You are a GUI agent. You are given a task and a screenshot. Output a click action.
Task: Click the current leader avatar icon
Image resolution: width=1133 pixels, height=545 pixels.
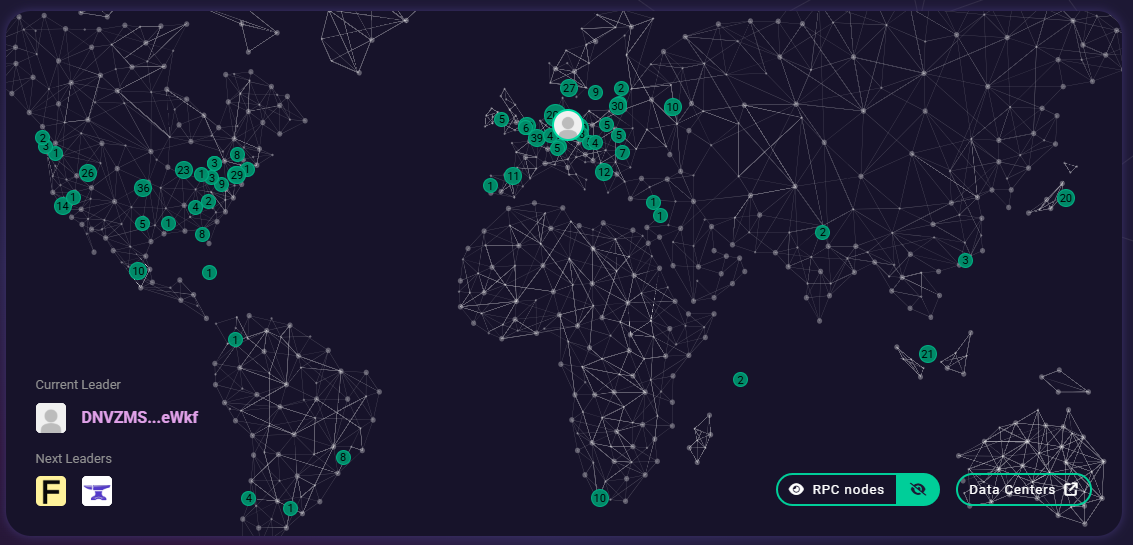click(51, 418)
